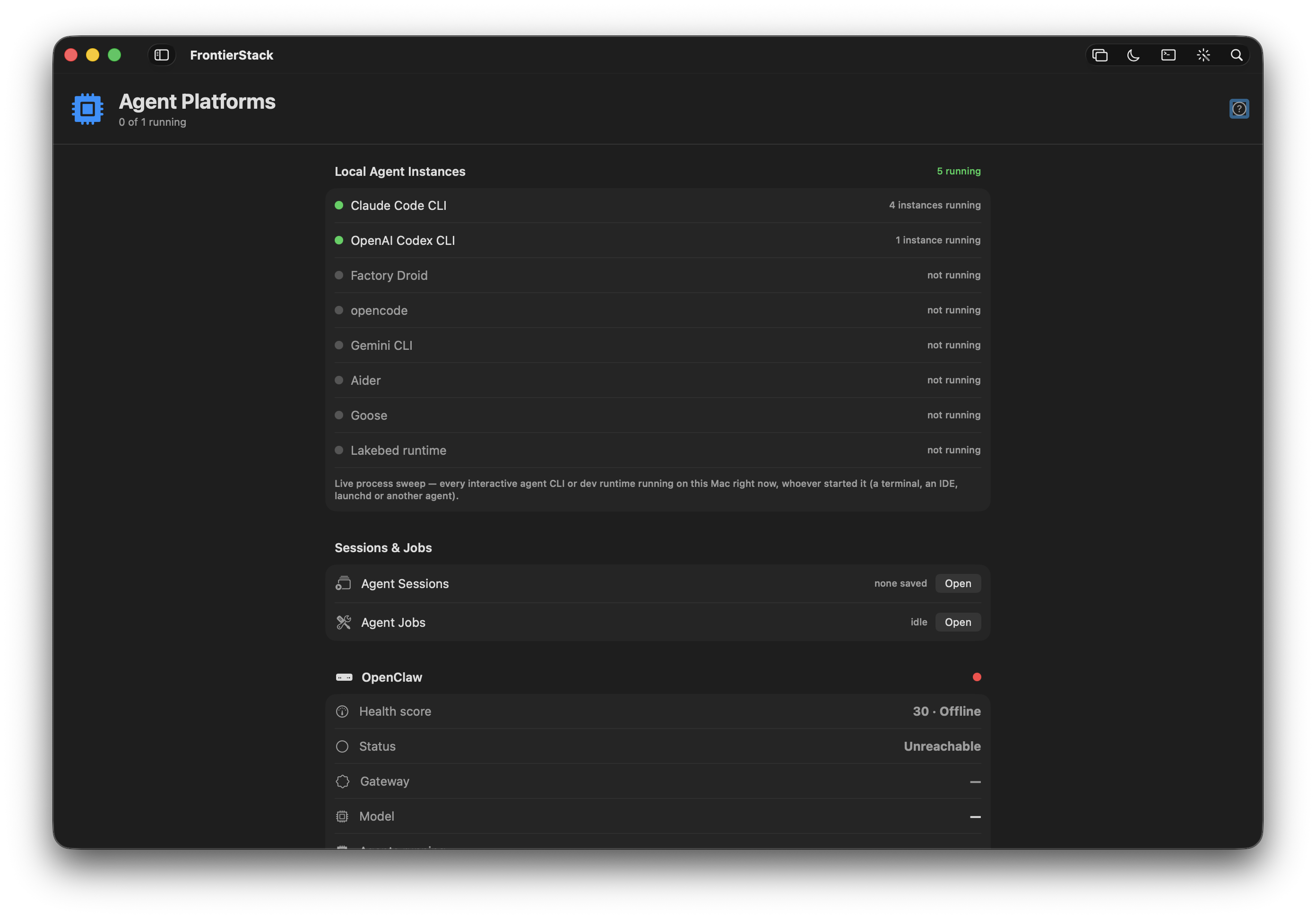Click the Agent Sessions stack icon
Image resolution: width=1316 pixels, height=919 pixels.
click(343, 583)
